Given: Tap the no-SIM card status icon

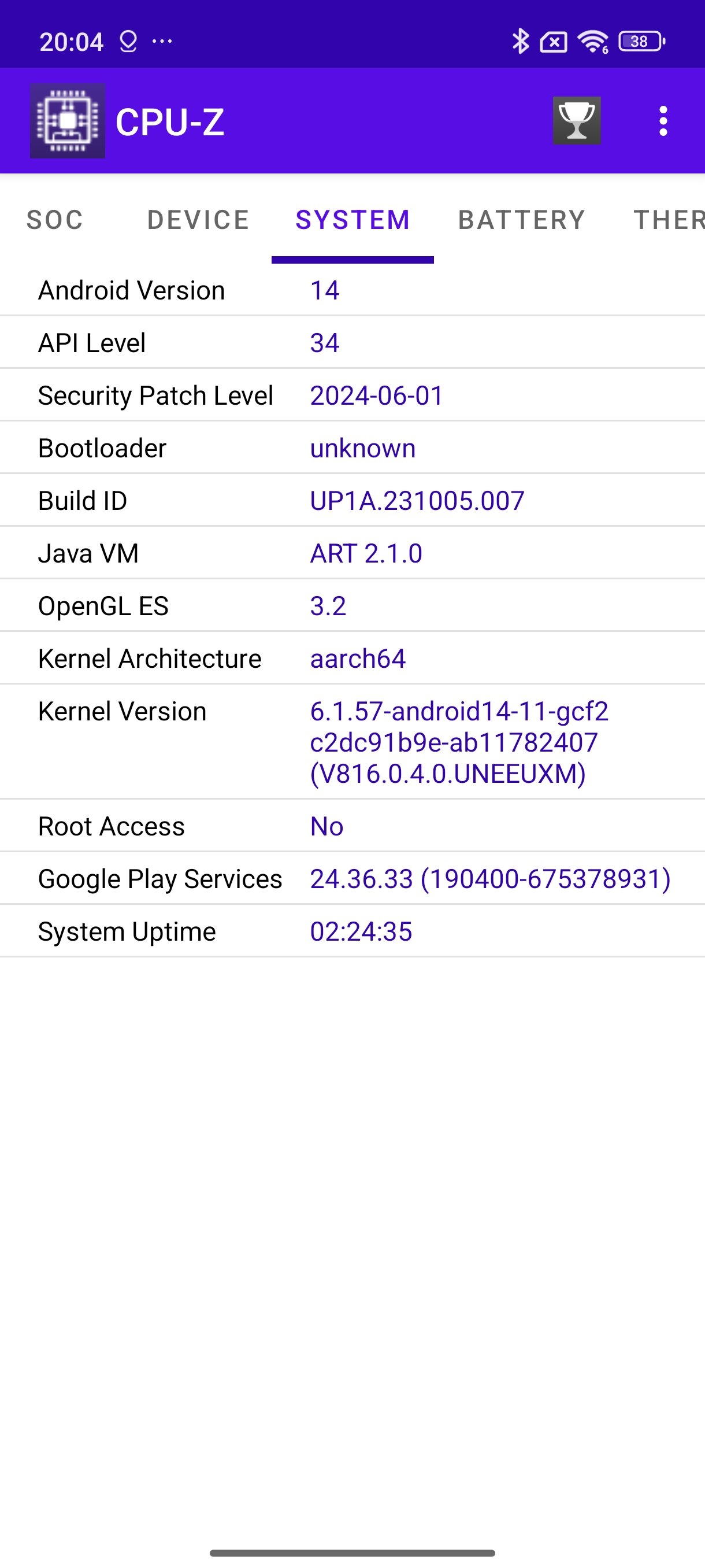Looking at the screenshot, I should coord(553,42).
